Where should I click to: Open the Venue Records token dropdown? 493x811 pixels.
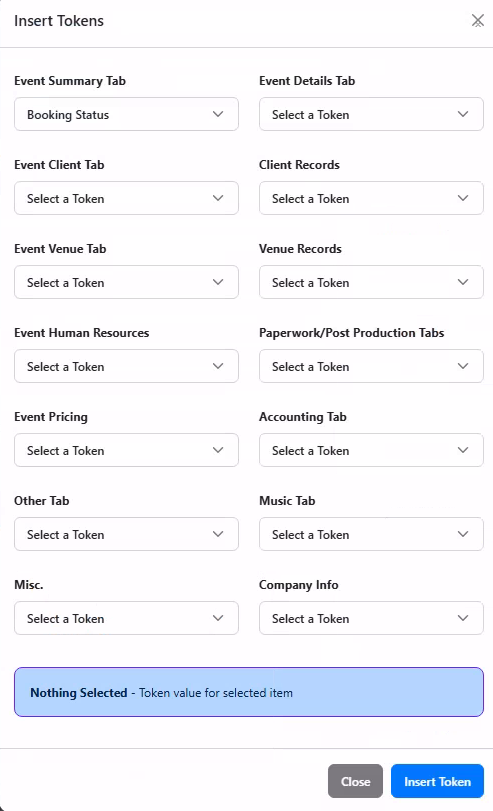tap(371, 282)
